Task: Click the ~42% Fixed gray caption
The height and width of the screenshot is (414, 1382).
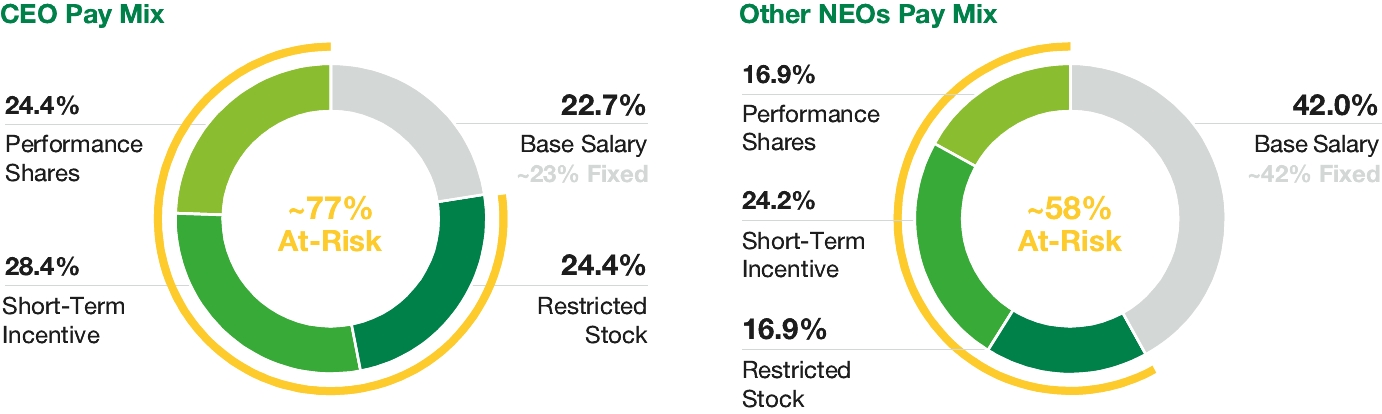Action: click(1313, 174)
